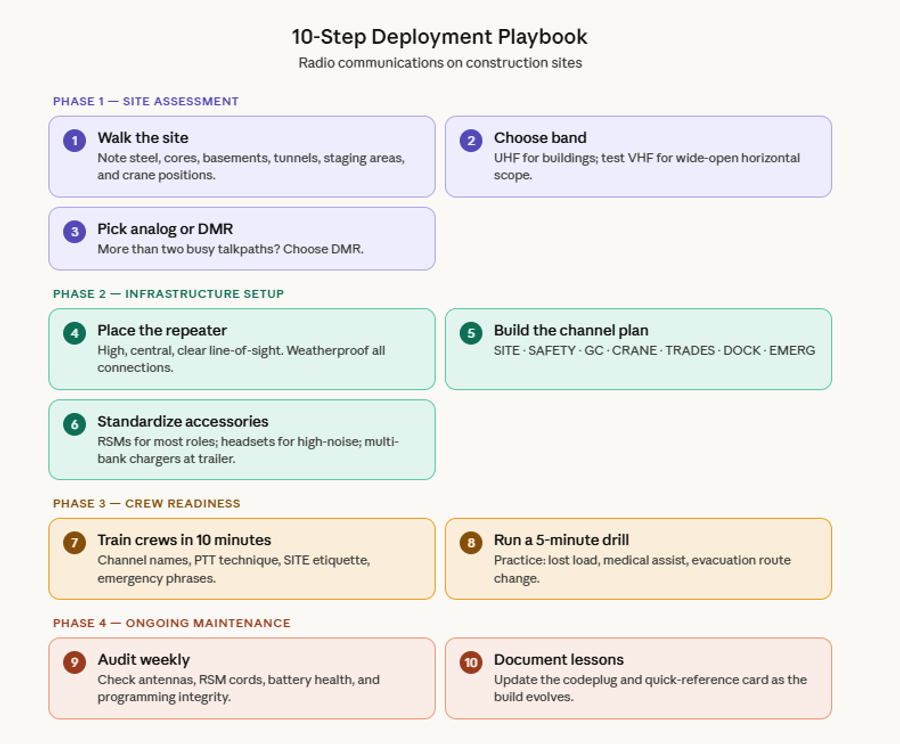Click the step 3 badge for Pick analog or DMR
This screenshot has width=900, height=744.
click(x=73, y=231)
